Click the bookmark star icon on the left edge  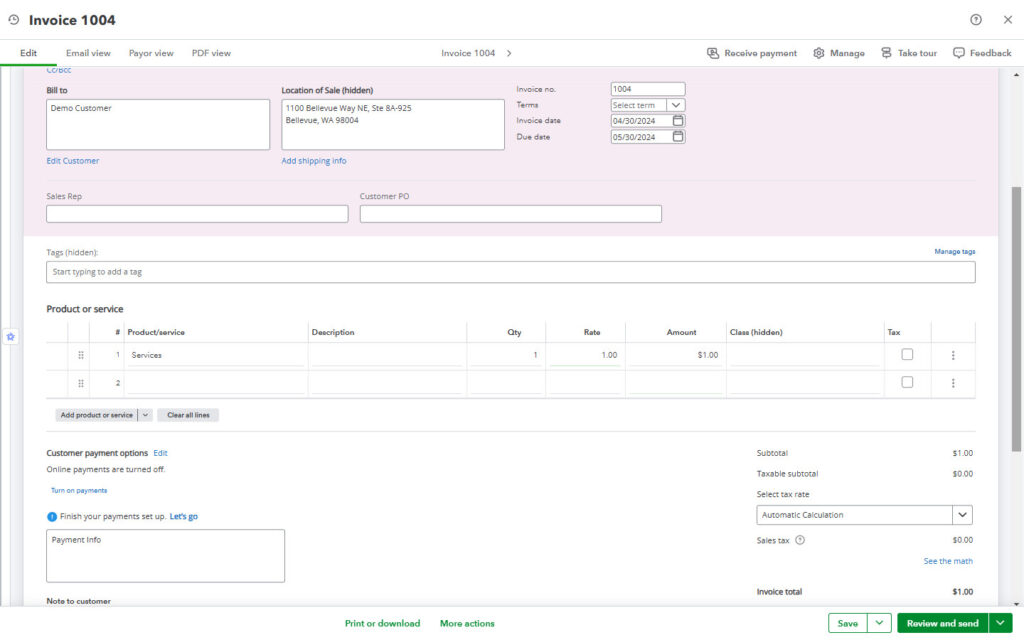[10, 336]
